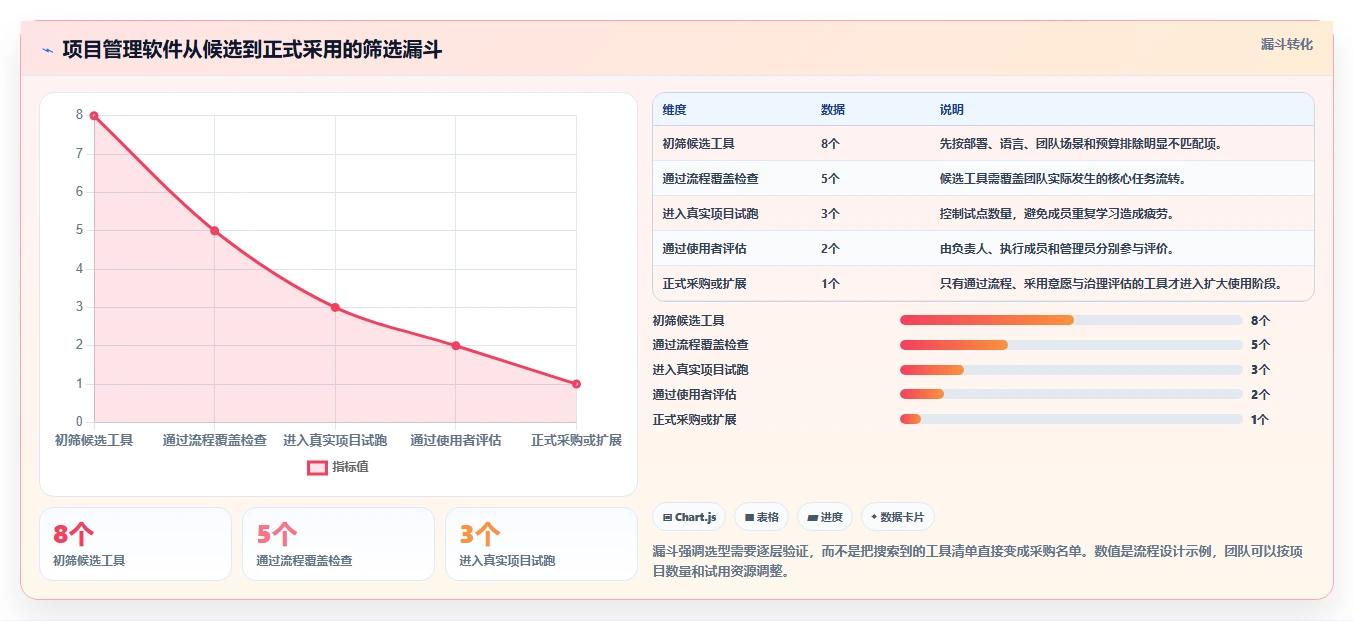Click table cell 进入真实项目试跑
The width and height of the screenshot is (1354, 621).
coord(710,214)
